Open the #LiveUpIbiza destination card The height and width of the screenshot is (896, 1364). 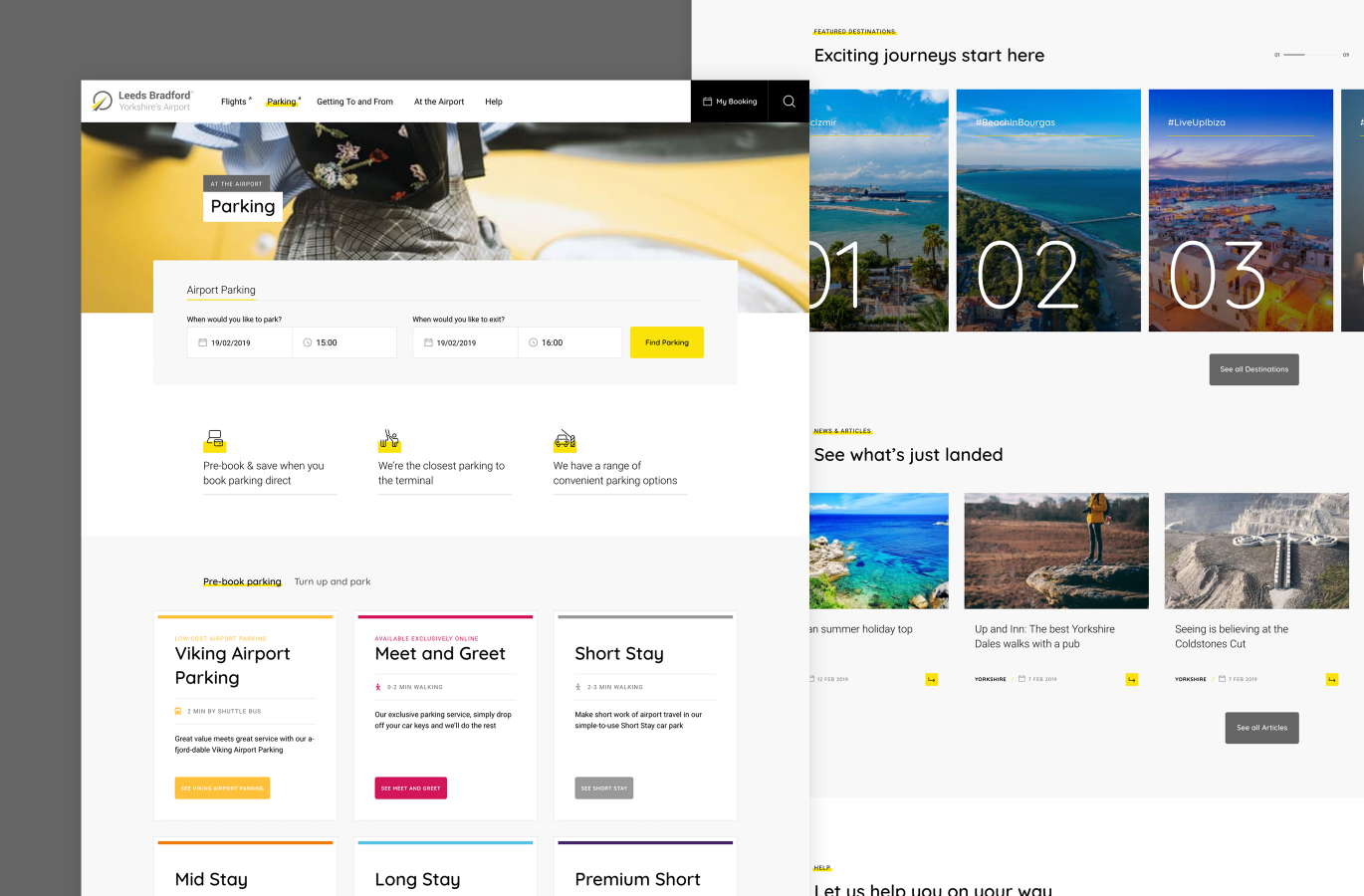[1241, 210]
